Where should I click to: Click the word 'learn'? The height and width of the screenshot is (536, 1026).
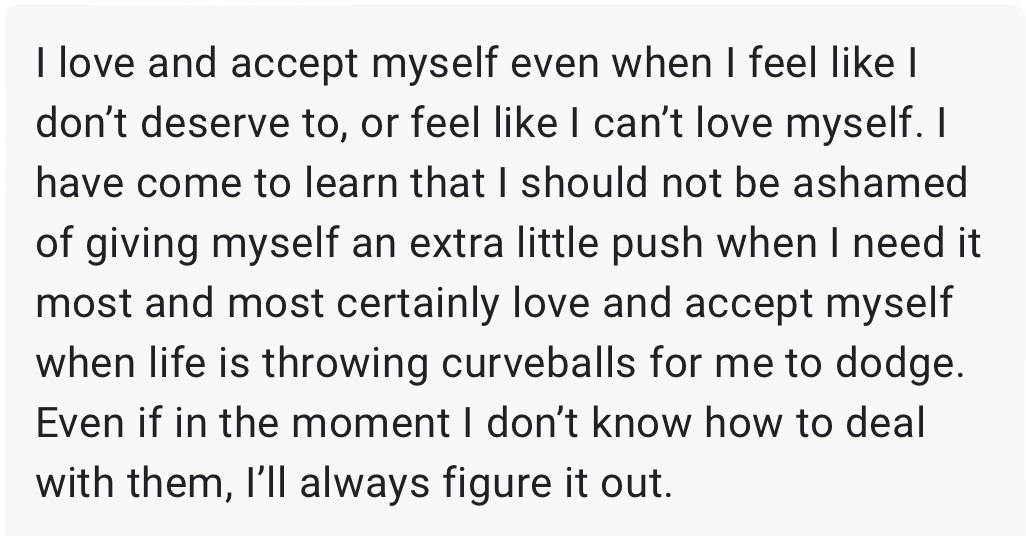tap(352, 183)
